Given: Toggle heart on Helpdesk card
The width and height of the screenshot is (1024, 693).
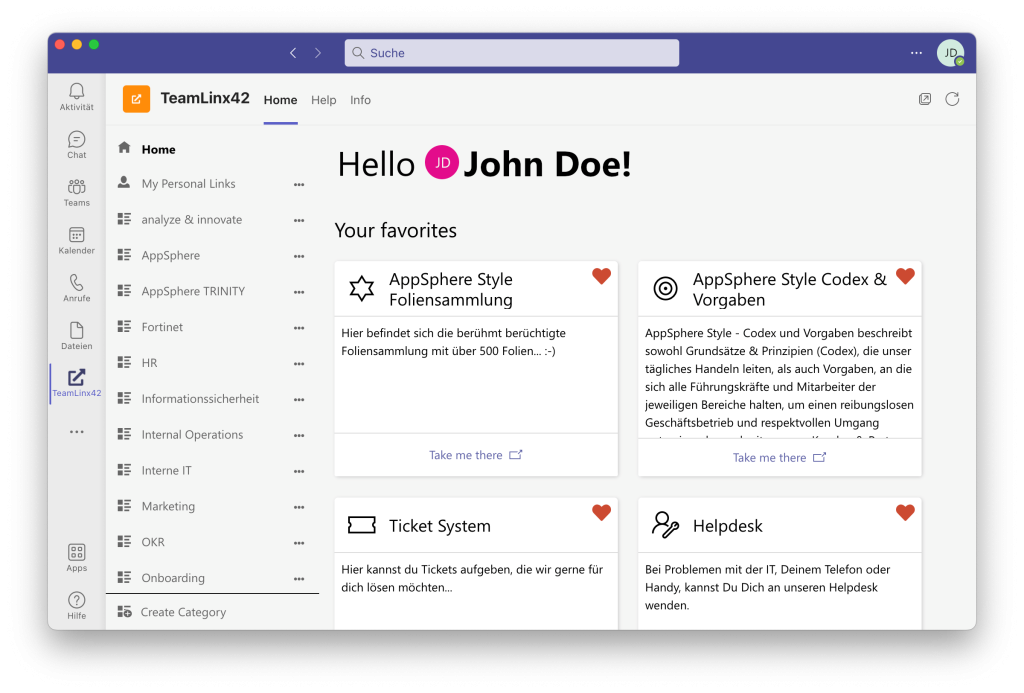Looking at the screenshot, I should pos(905,513).
